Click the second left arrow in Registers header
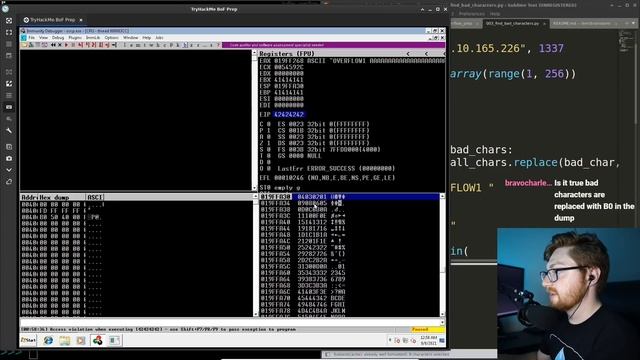The height and width of the screenshot is (360, 640). tap(426, 53)
